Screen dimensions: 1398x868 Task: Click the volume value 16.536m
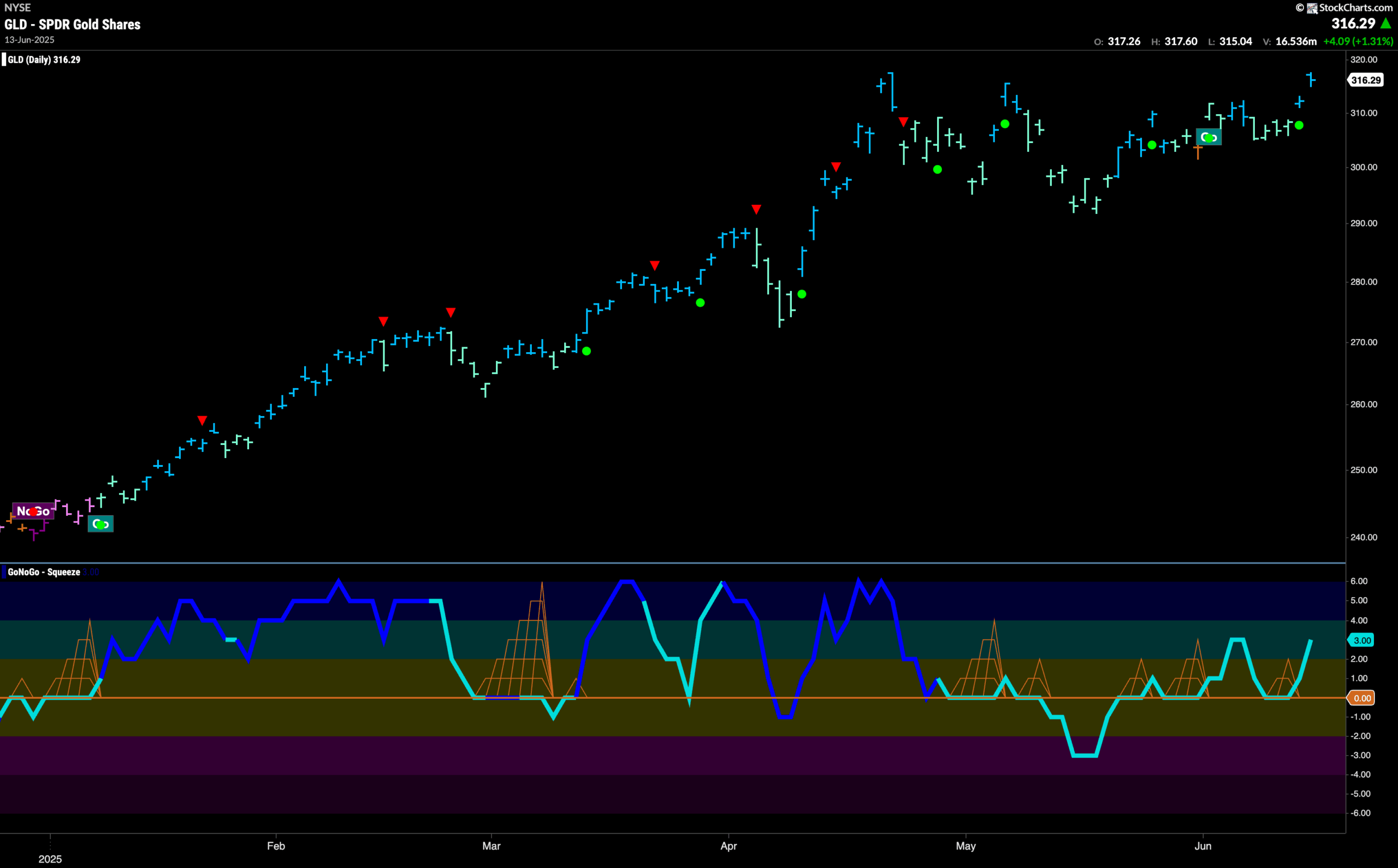click(x=1296, y=41)
